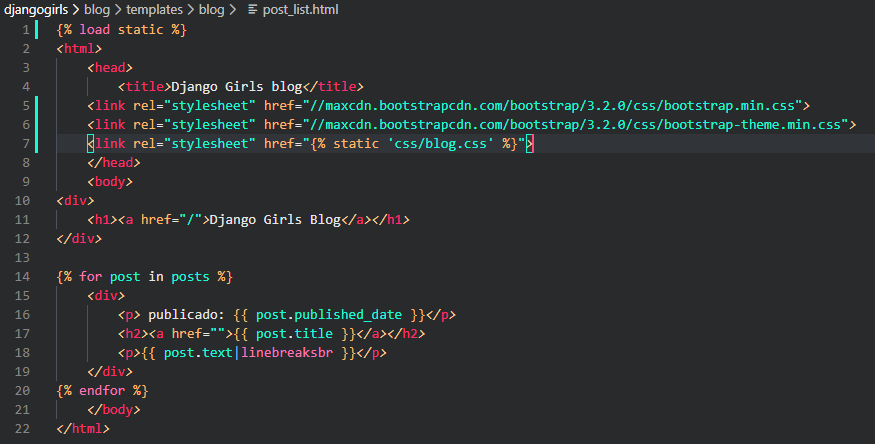Click the post_list.html breadcrumb file name
Viewport: 875px width, 444px height.
[300, 9]
